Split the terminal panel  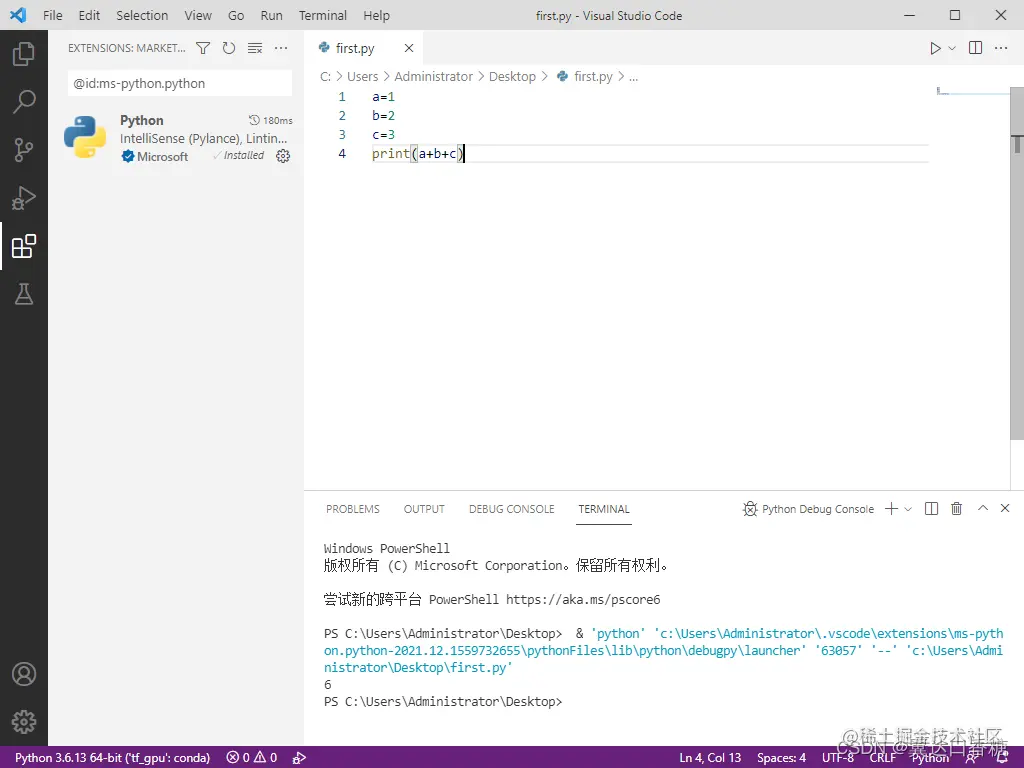click(931, 509)
